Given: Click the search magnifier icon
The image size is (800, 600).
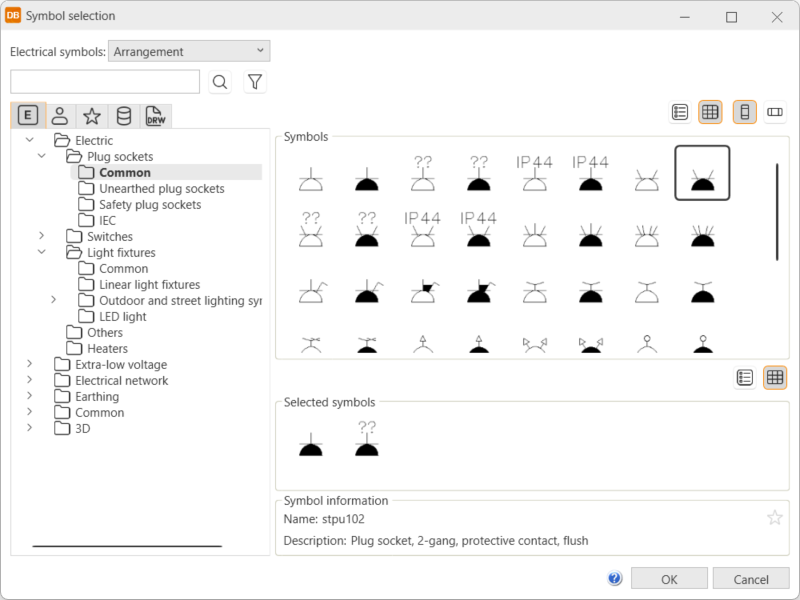Looking at the screenshot, I should pos(220,82).
